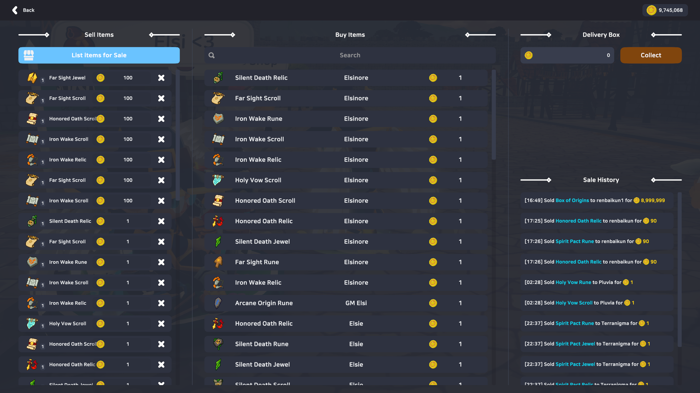Click Spirit Pact Rune sold to renbalkun link
This screenshot has width=700, height=393.
pyautogui.click(x=575, y=241)
